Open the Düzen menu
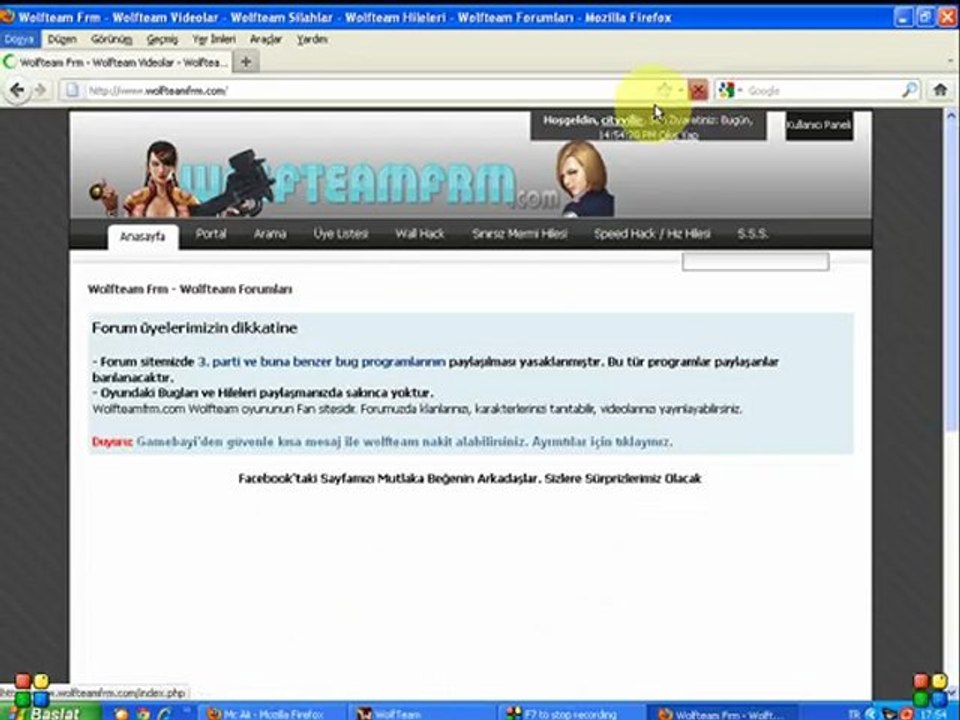The image size is (960, 720). pyautogui.click(x=62, y=39)
